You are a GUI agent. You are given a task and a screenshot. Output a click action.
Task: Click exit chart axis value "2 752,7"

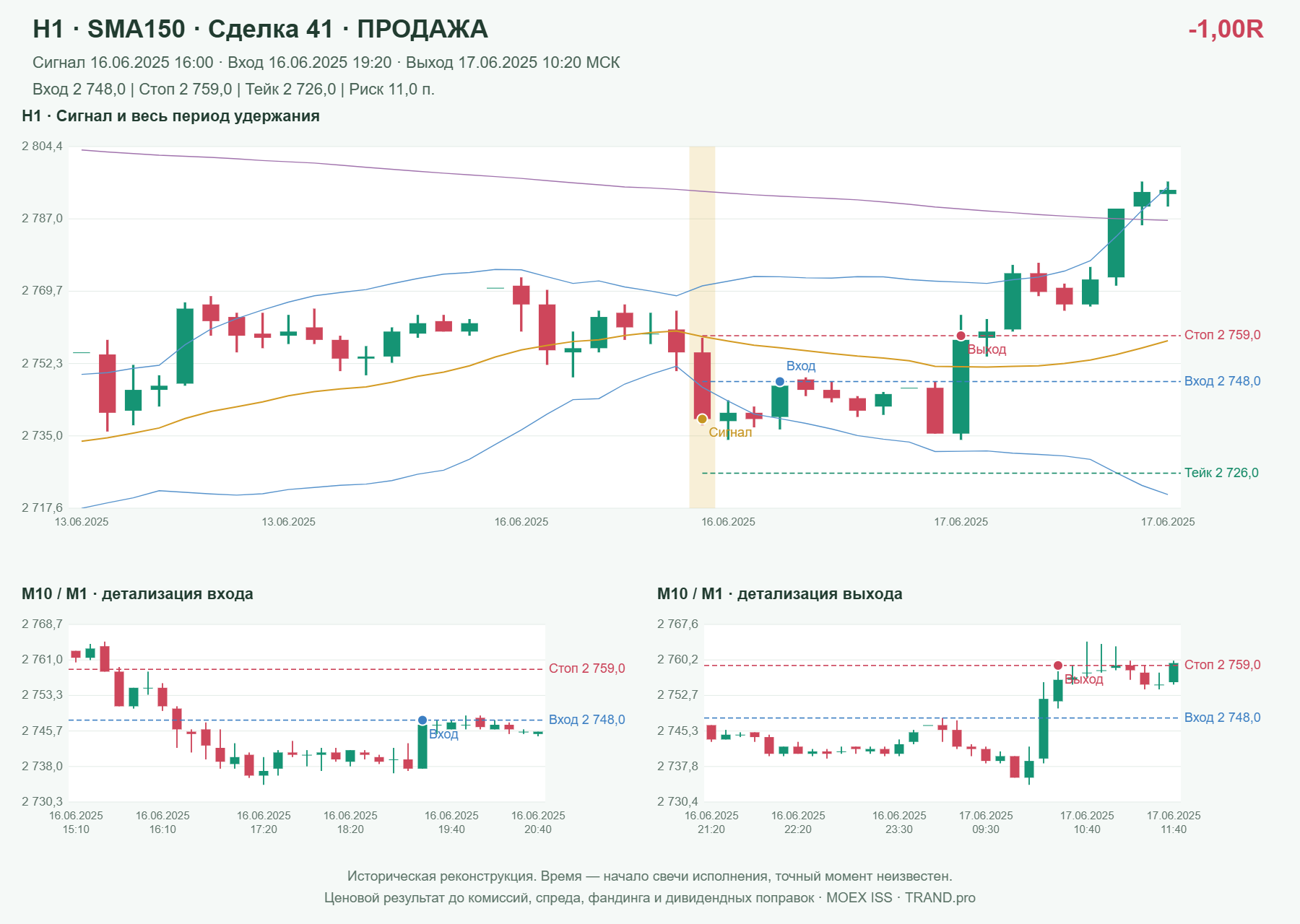click(677, 695)
